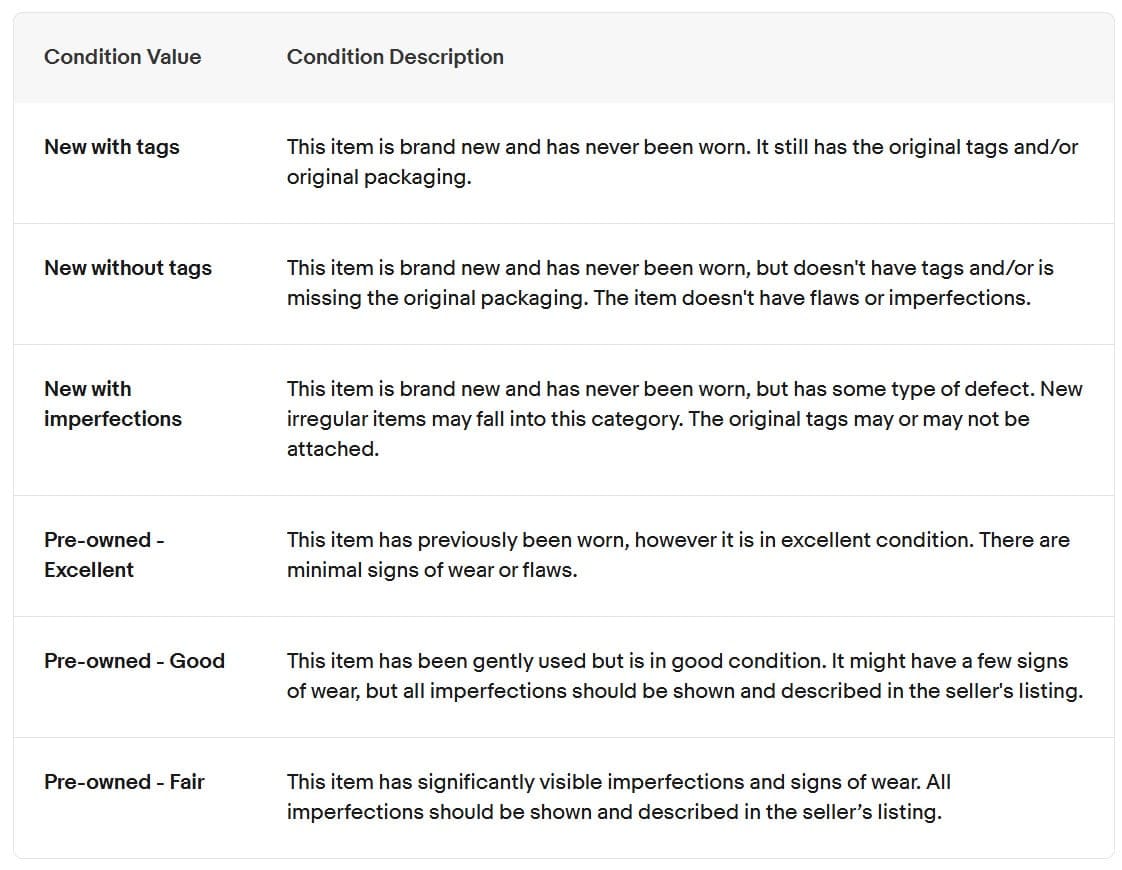Select the 'Pre-owned - Fair' condition label
1122x870 pixels.
tap(124, 782)
